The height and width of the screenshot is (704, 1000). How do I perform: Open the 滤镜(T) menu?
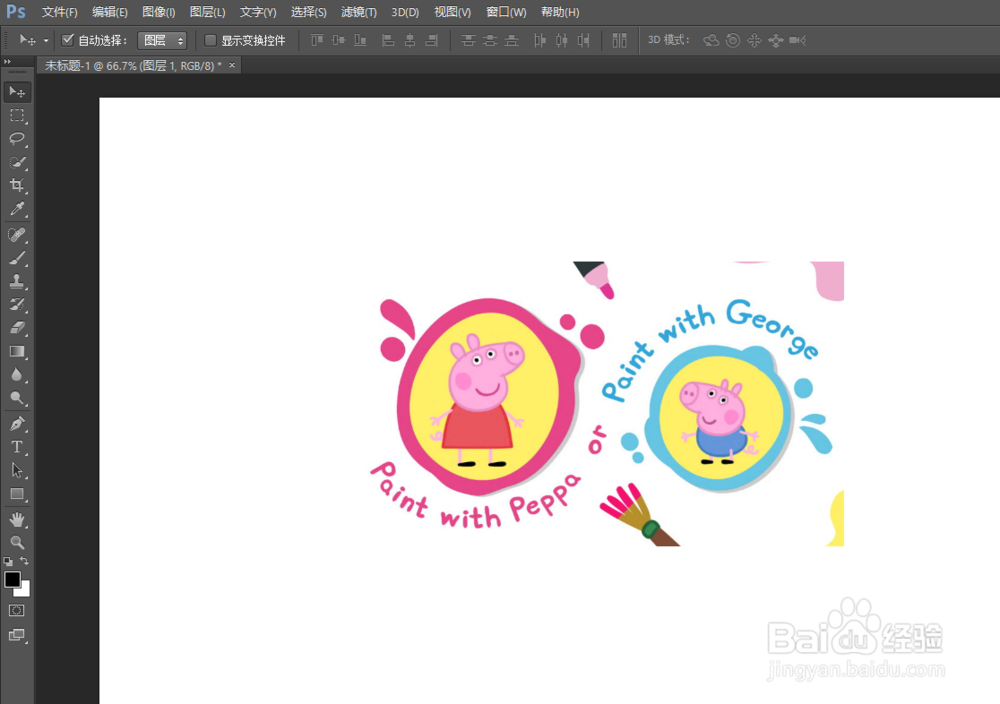point(358,12)
